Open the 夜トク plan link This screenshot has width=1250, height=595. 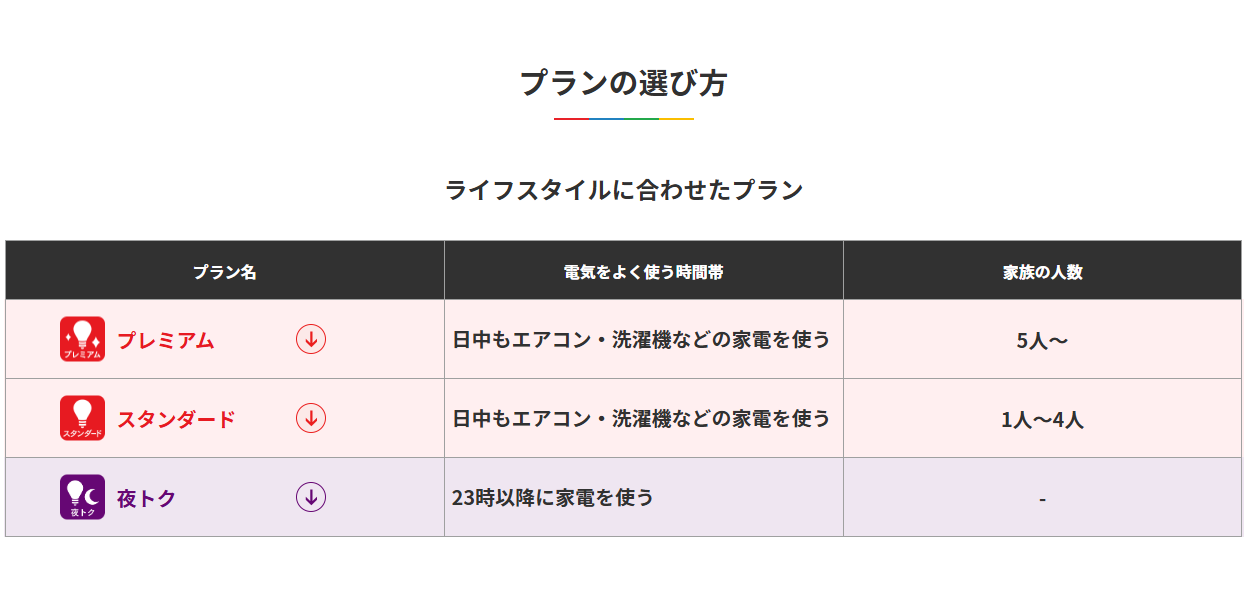[147, 498]
